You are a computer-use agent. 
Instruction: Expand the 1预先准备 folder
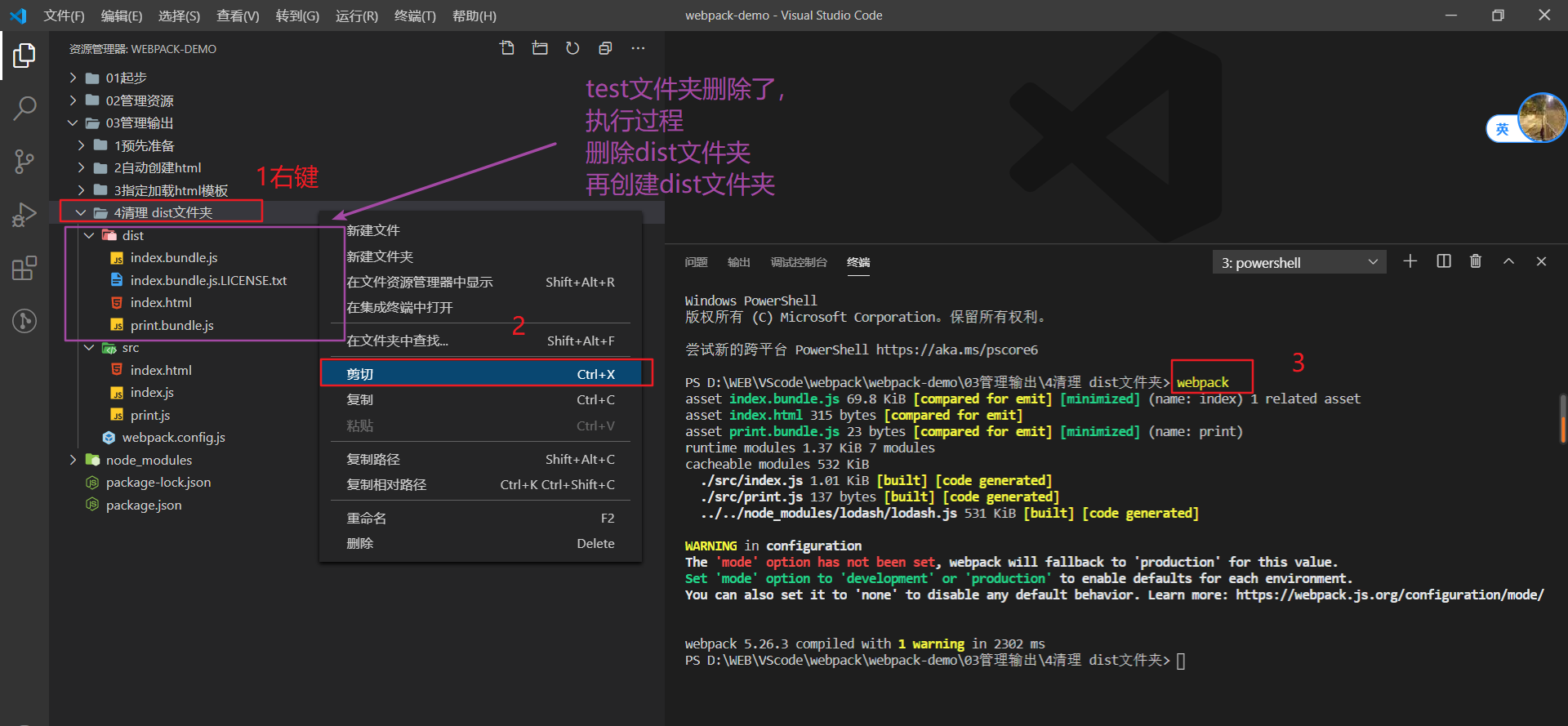click(x=81, y=145)
